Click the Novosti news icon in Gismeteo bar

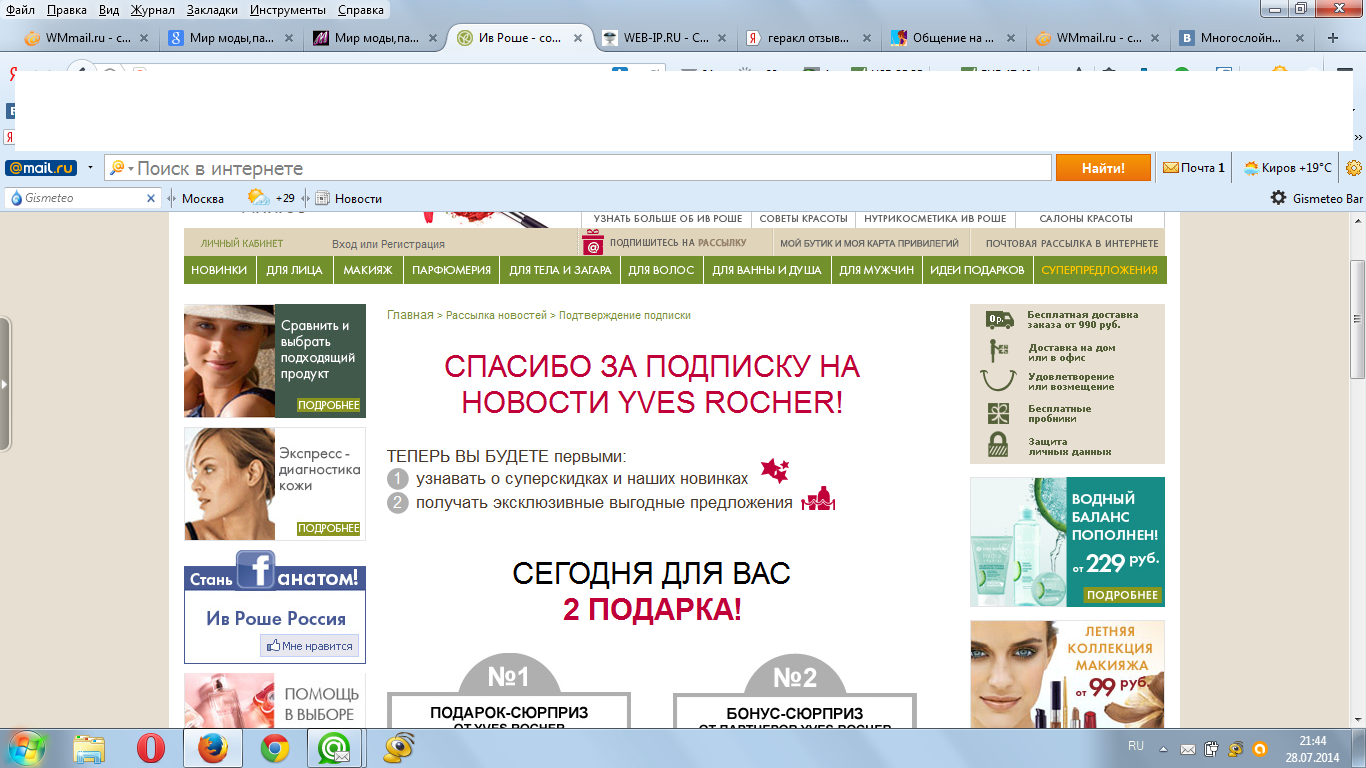click(322, 198)
